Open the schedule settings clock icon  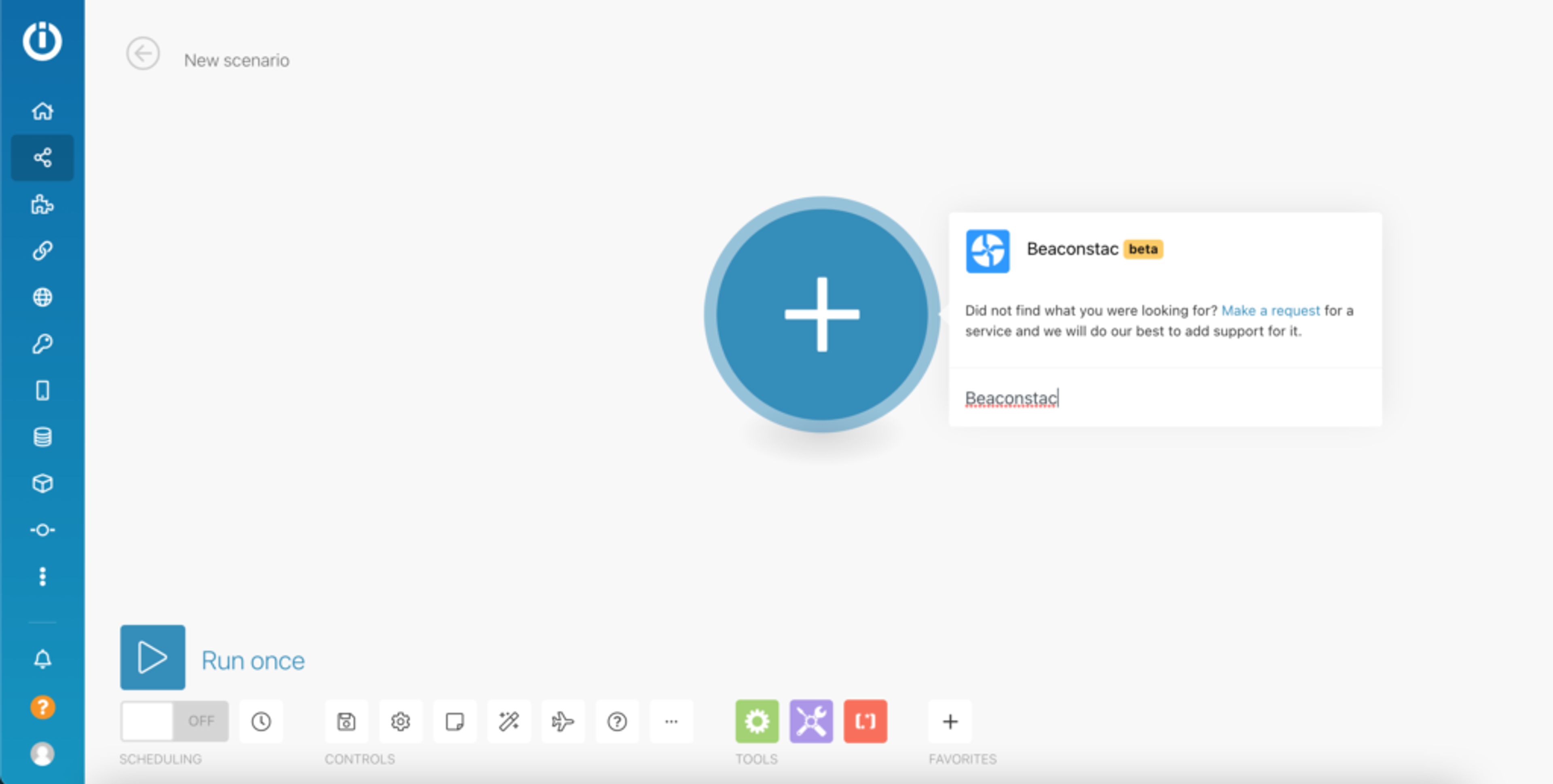click(261, 721)
